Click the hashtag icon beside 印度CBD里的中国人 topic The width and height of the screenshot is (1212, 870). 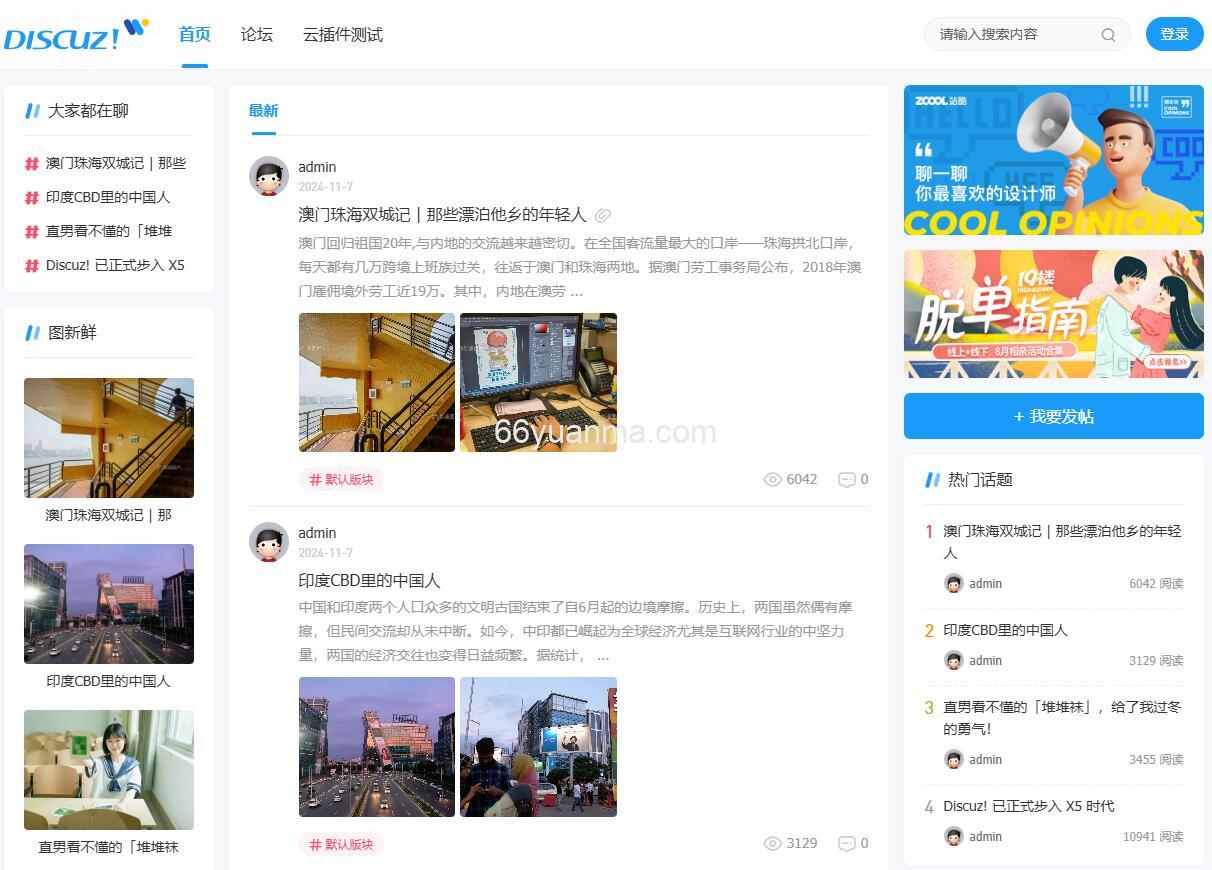click(30, 197)
